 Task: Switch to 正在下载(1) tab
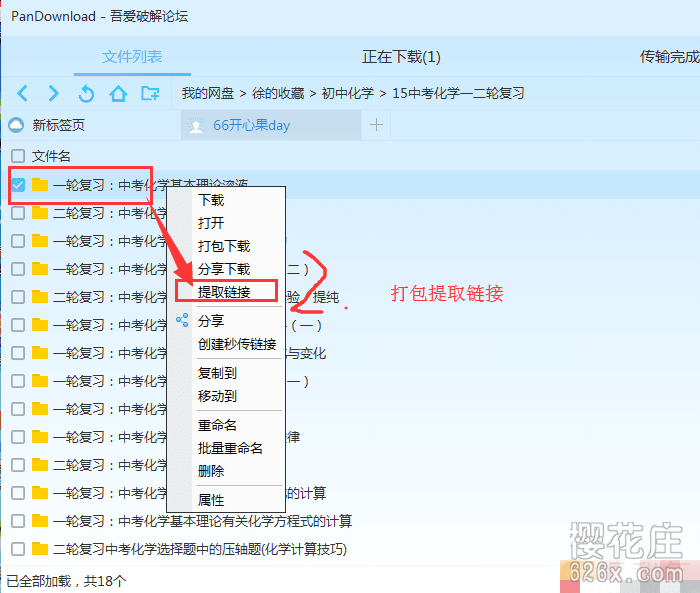401,57
